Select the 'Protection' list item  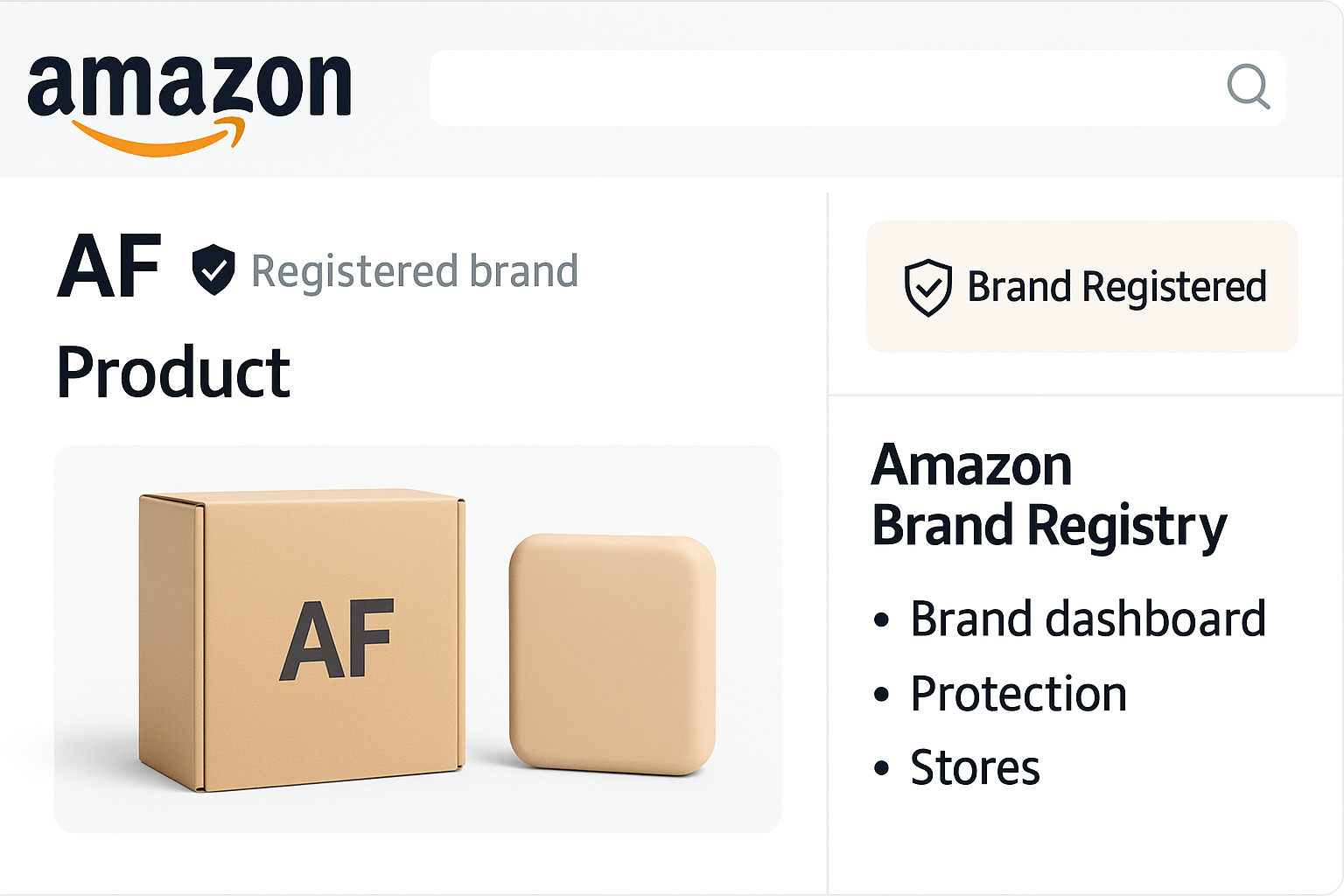1018,694
